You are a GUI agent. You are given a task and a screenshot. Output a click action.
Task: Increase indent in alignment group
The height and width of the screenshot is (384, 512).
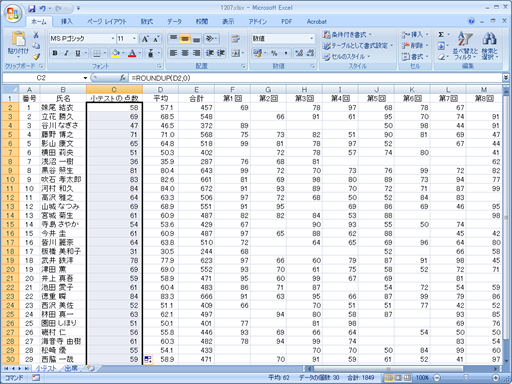pos(221,53)
